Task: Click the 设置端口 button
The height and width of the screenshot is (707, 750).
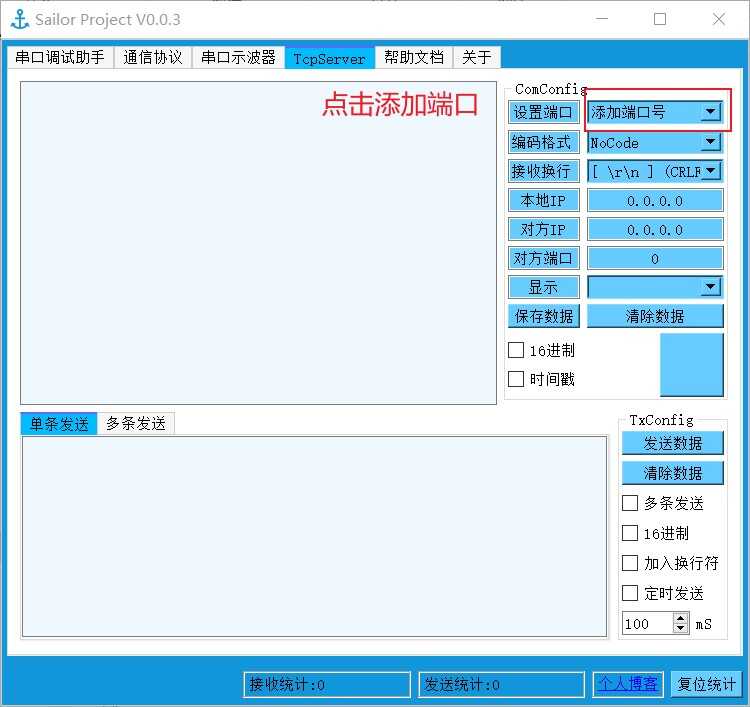Action: 543,112
